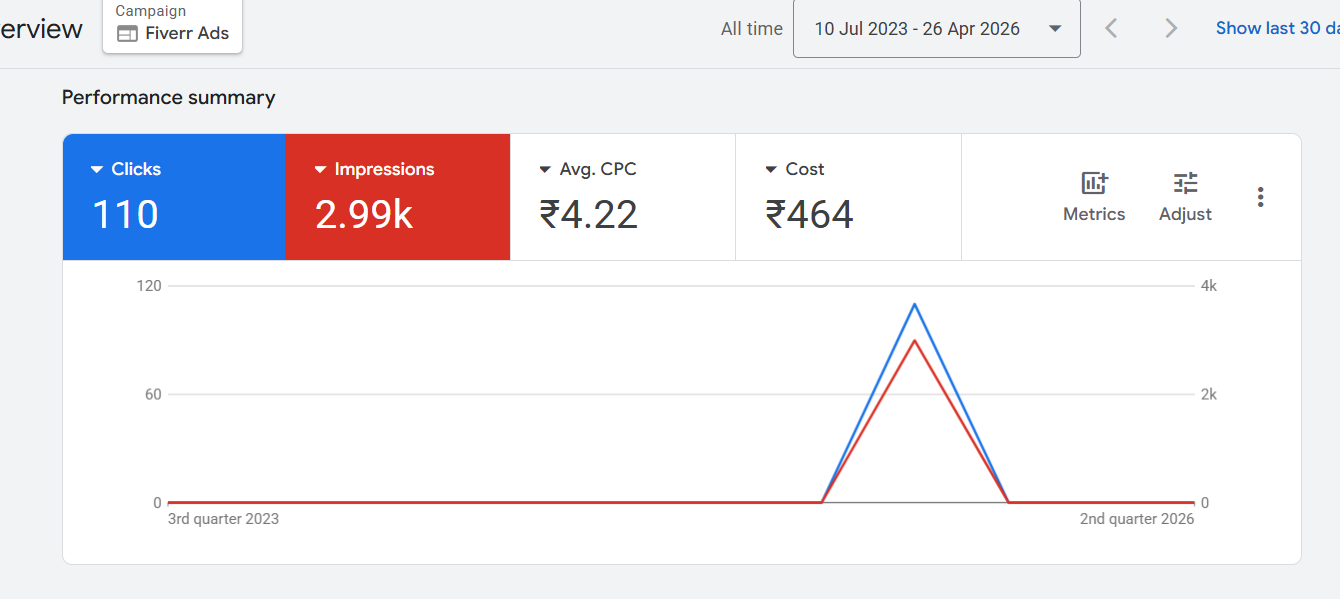Click the 120 left axis label
Screen dimensions: 1340x599
coord(149,286)
